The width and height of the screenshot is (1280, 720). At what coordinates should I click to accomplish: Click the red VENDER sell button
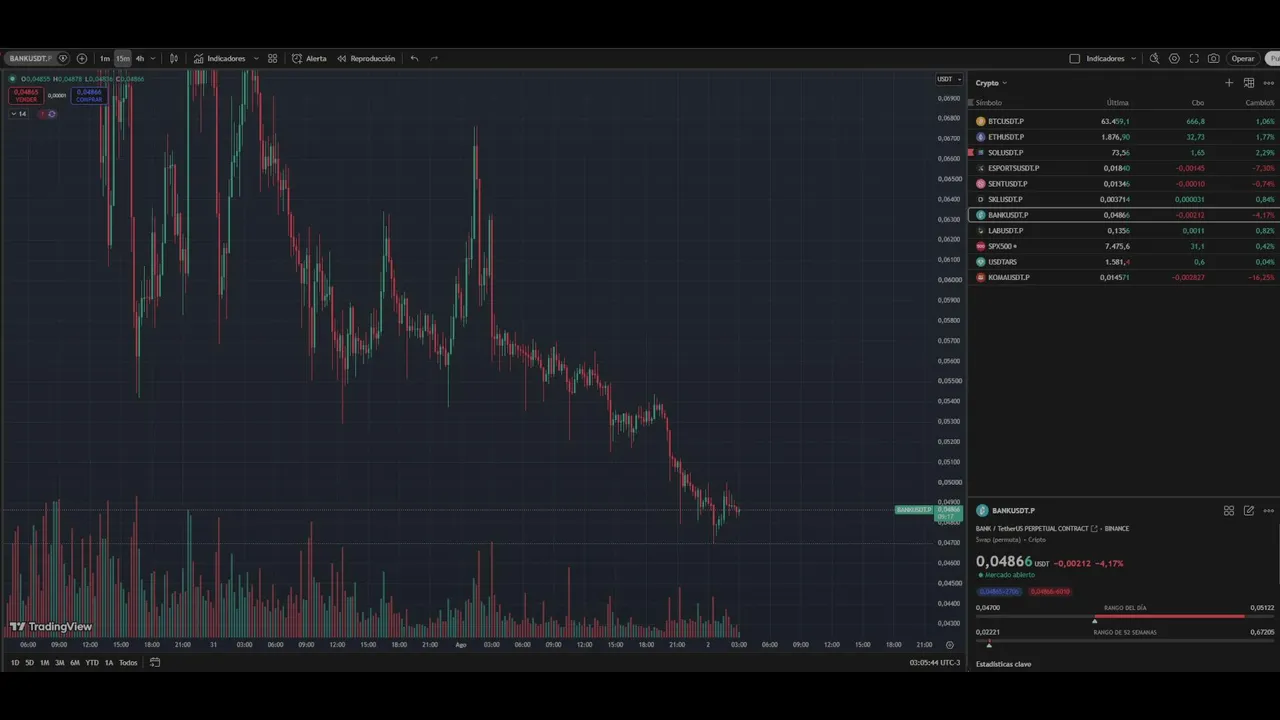click(26, 95)
